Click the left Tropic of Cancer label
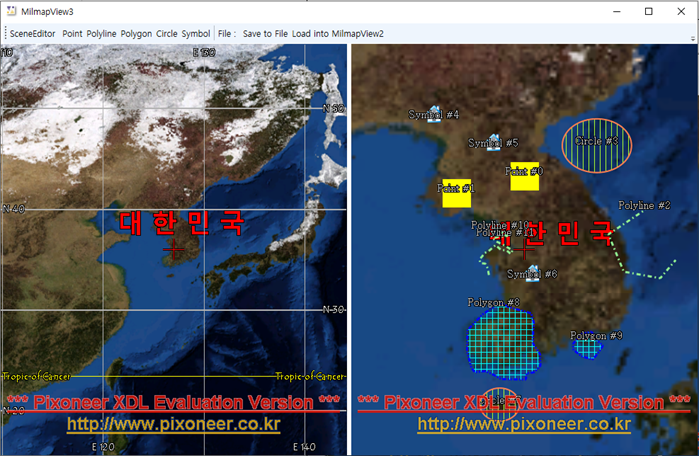The width and height of the screenshot is (699, 456). tap(37, 377)
